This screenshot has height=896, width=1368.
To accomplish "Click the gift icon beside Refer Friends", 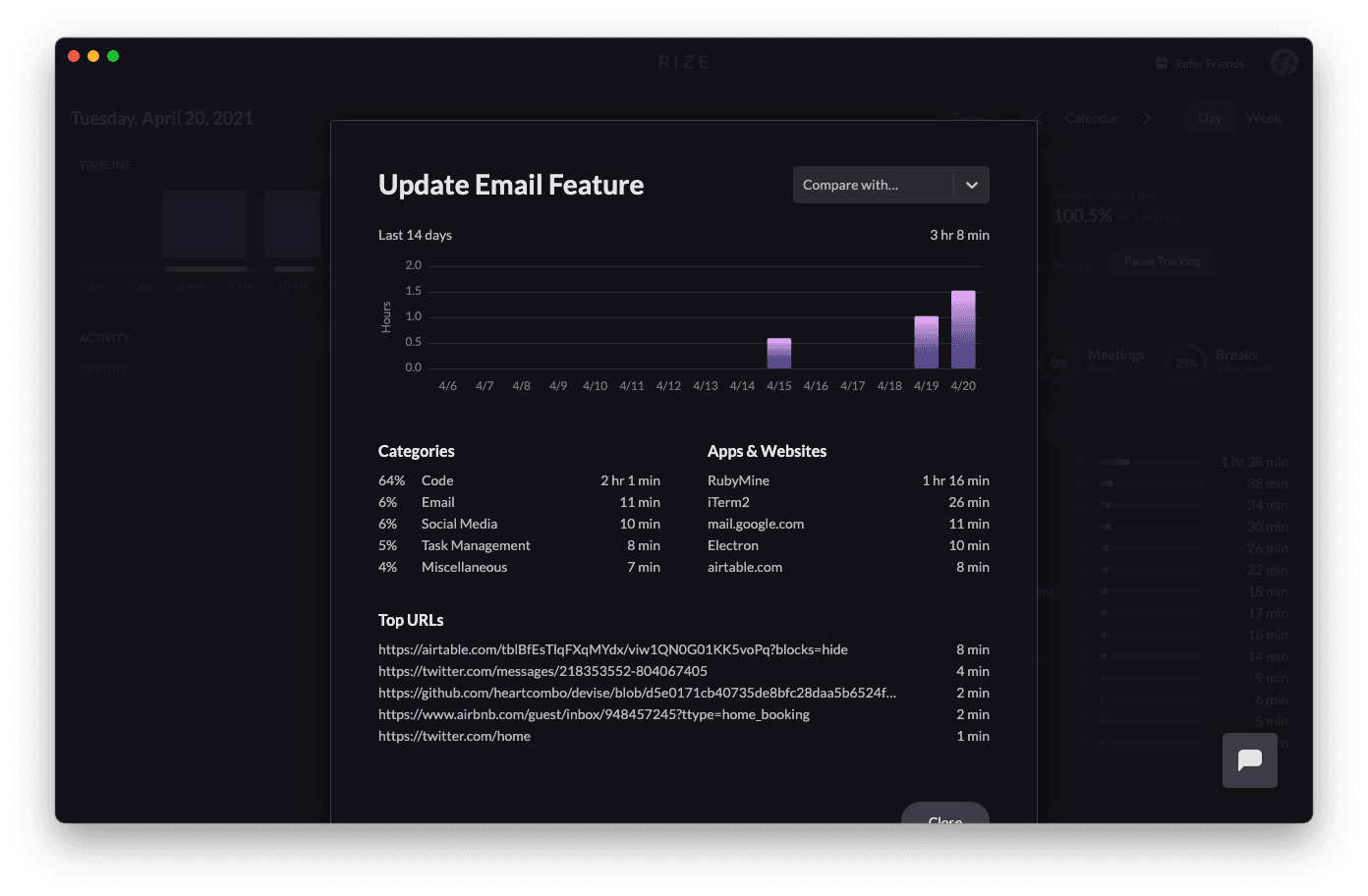I will (x=1162, y=64).
